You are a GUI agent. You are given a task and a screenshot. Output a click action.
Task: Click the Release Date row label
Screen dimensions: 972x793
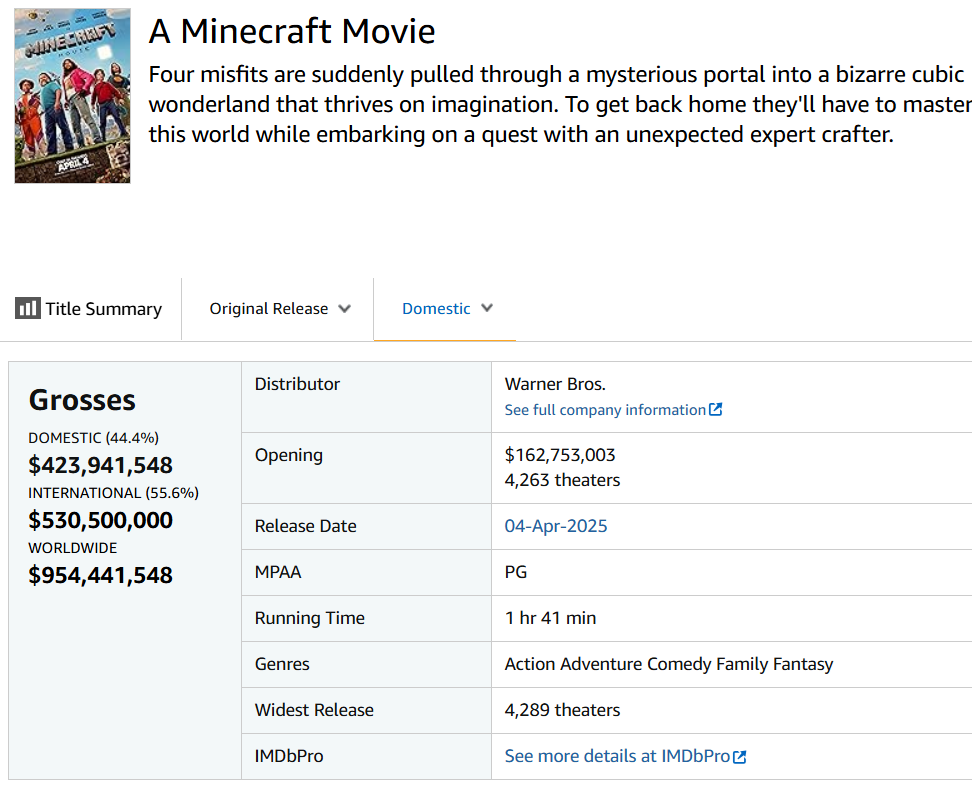306,526
